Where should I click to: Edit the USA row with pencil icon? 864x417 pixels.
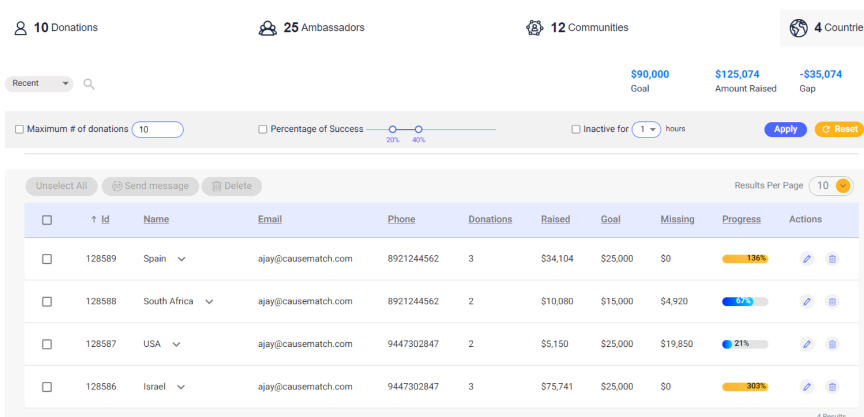807,344
